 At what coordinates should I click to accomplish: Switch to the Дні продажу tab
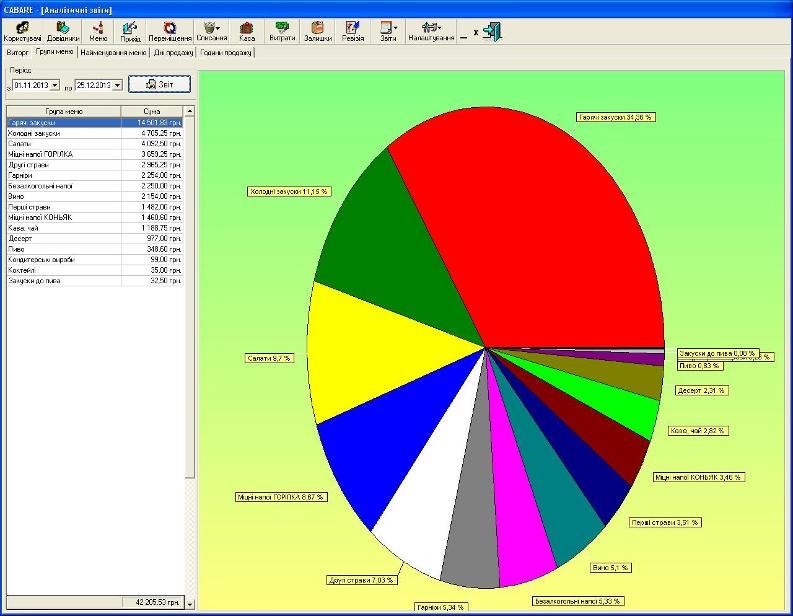[173, 53]
